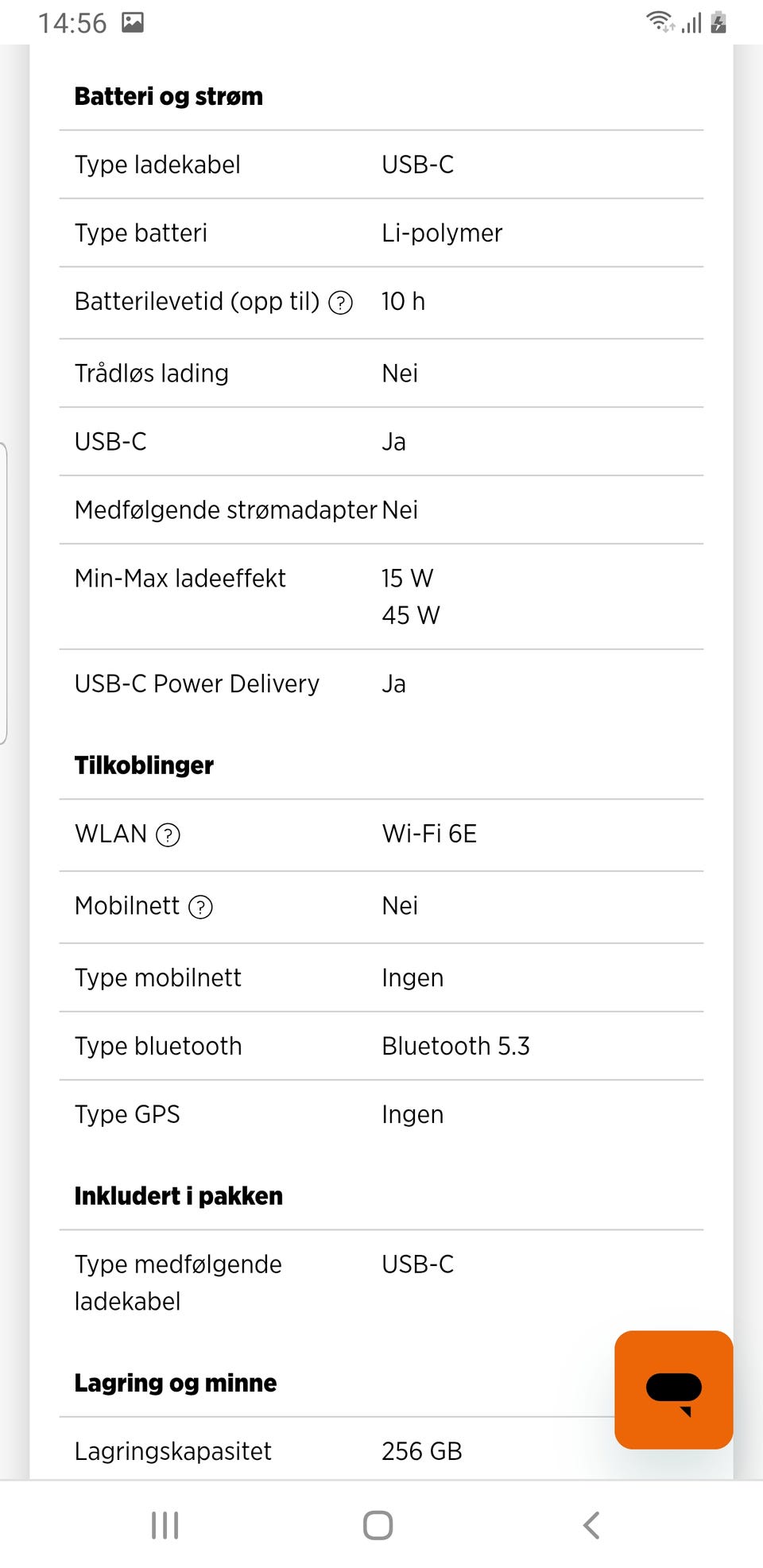Viewport: 763px width, 1568px height.
Task: Tap the Tilkoblinger section heading
Action: [144, 765]
